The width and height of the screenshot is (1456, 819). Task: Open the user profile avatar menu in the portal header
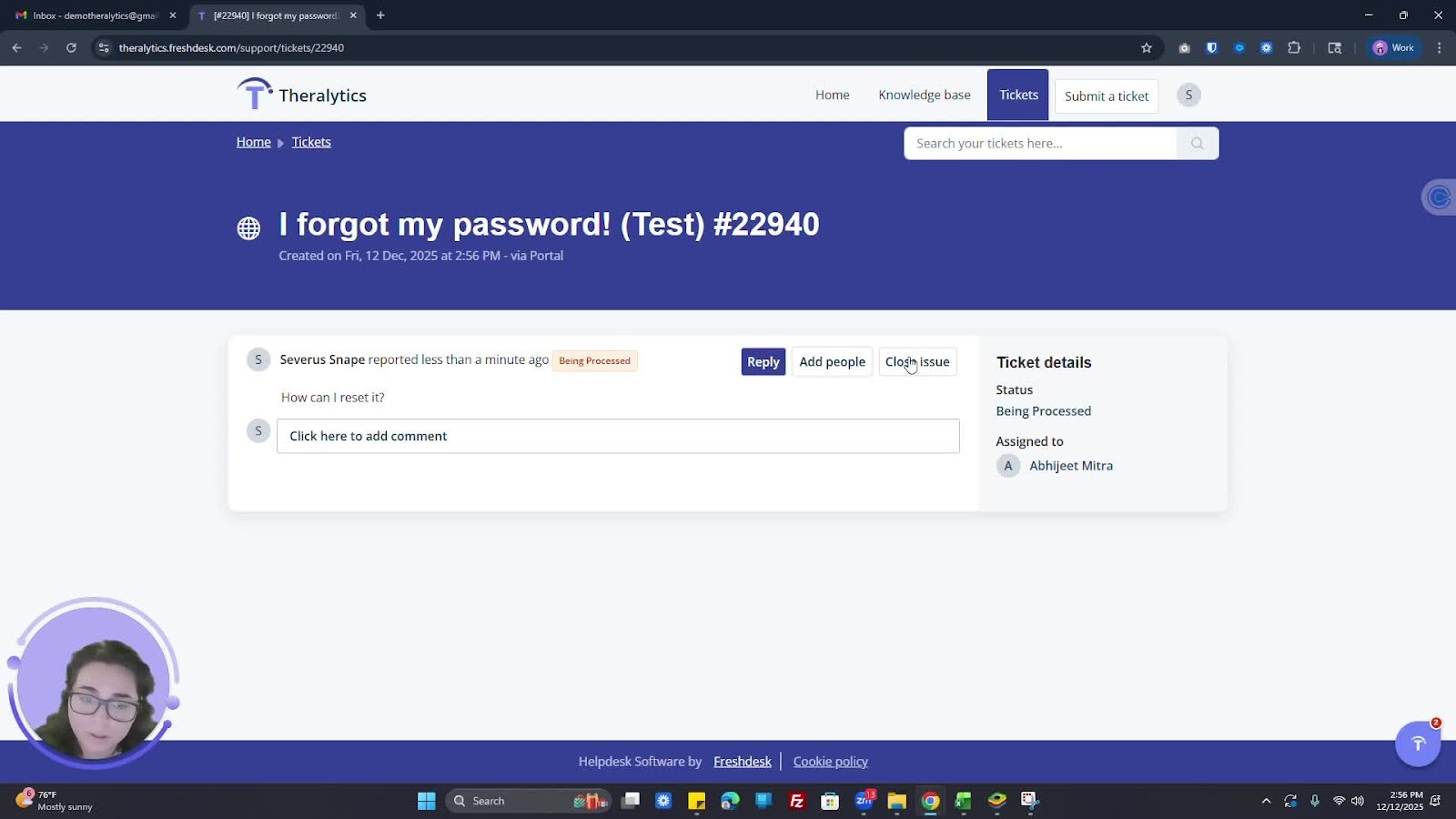1188,95
